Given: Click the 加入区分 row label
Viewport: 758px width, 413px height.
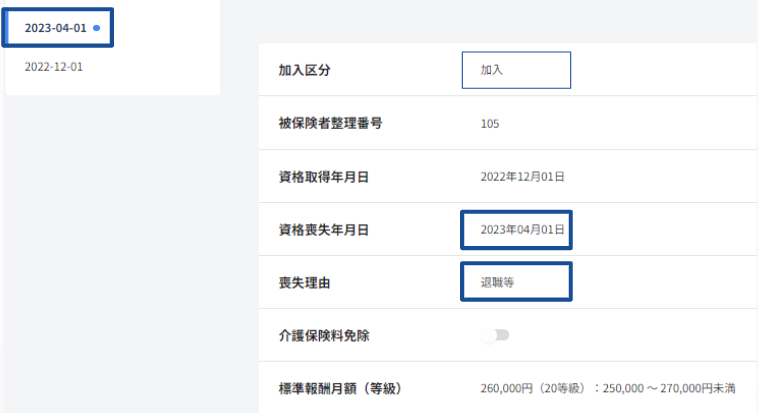Looking at the screenshot, I should [303, 71].
